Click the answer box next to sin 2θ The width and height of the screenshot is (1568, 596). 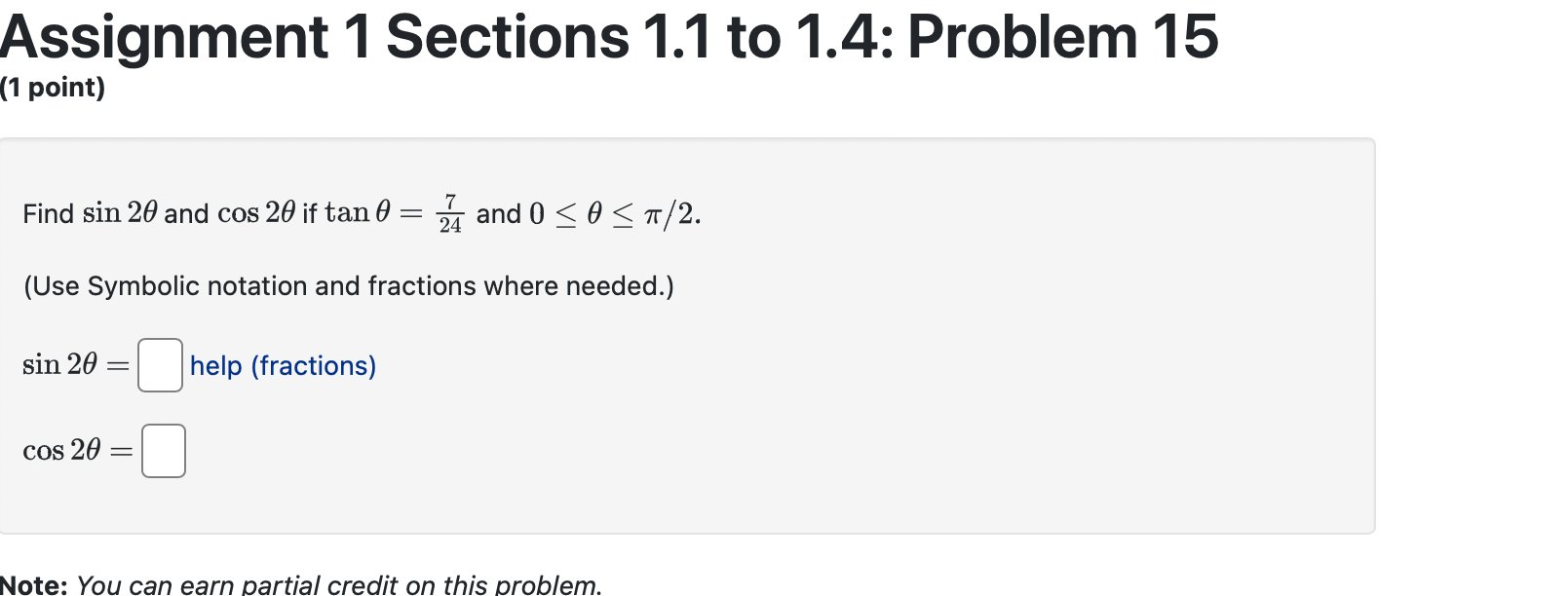click(160, 365)
